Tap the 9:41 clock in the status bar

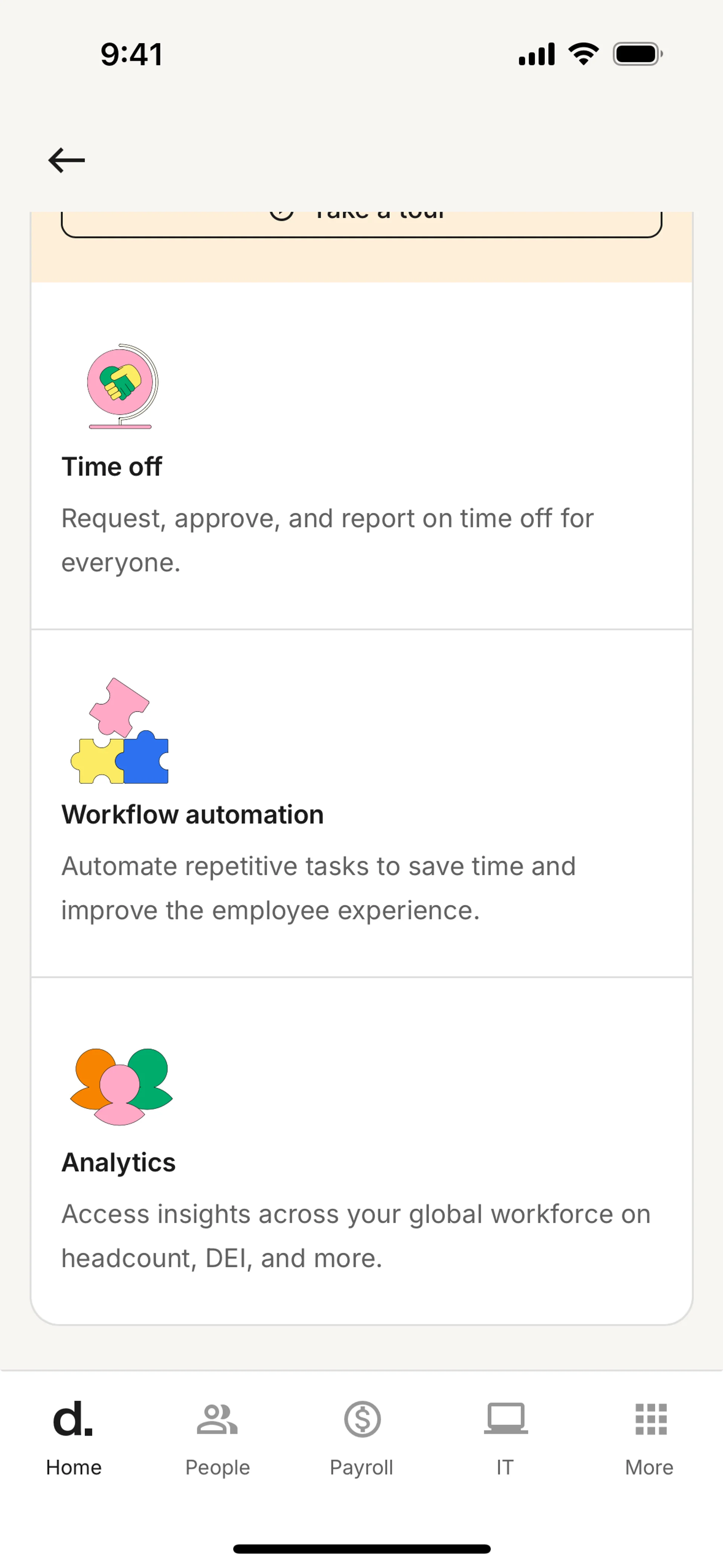click(x=132, y=54)
